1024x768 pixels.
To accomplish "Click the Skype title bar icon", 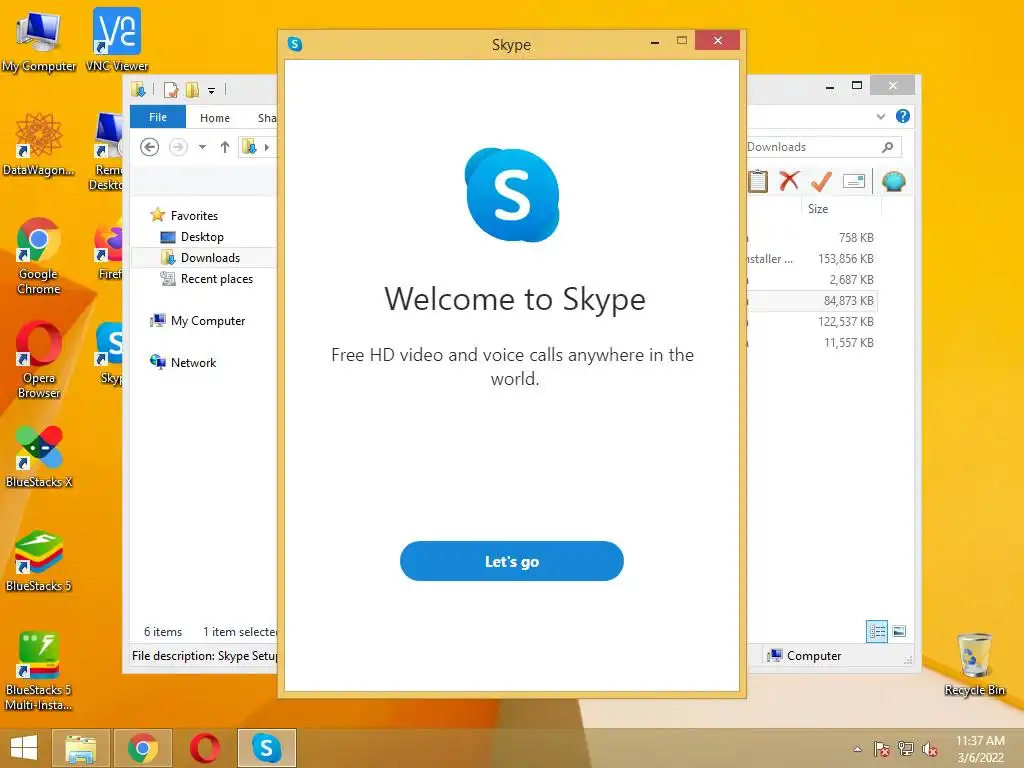I will (x=295, y=44).
